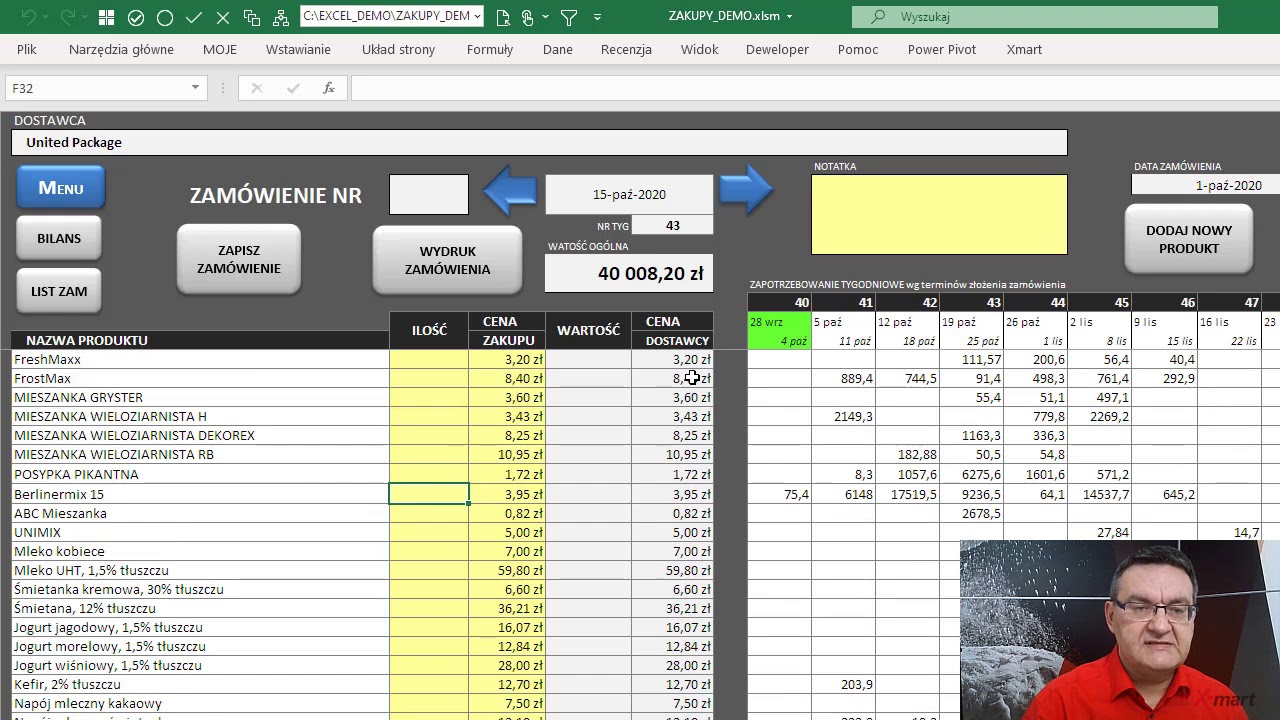Open the MOJE ribbon tab
Viewport: 1280px width, 720px height.
click(220, 49)
